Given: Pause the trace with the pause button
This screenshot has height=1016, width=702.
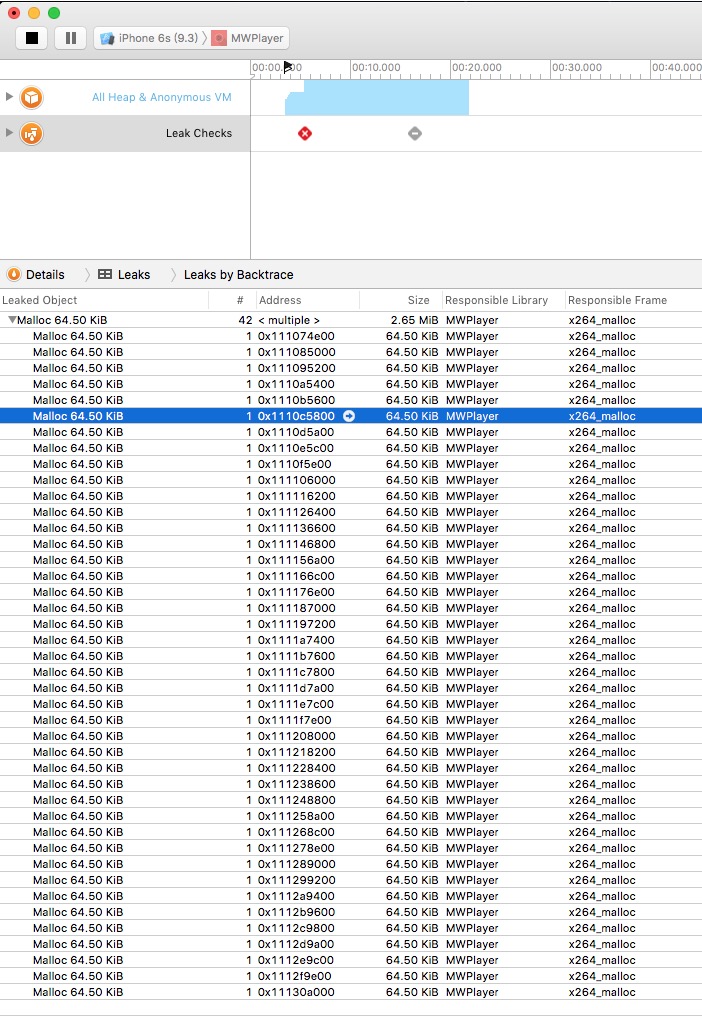Looking at the screenshot, I should point(71,38).
